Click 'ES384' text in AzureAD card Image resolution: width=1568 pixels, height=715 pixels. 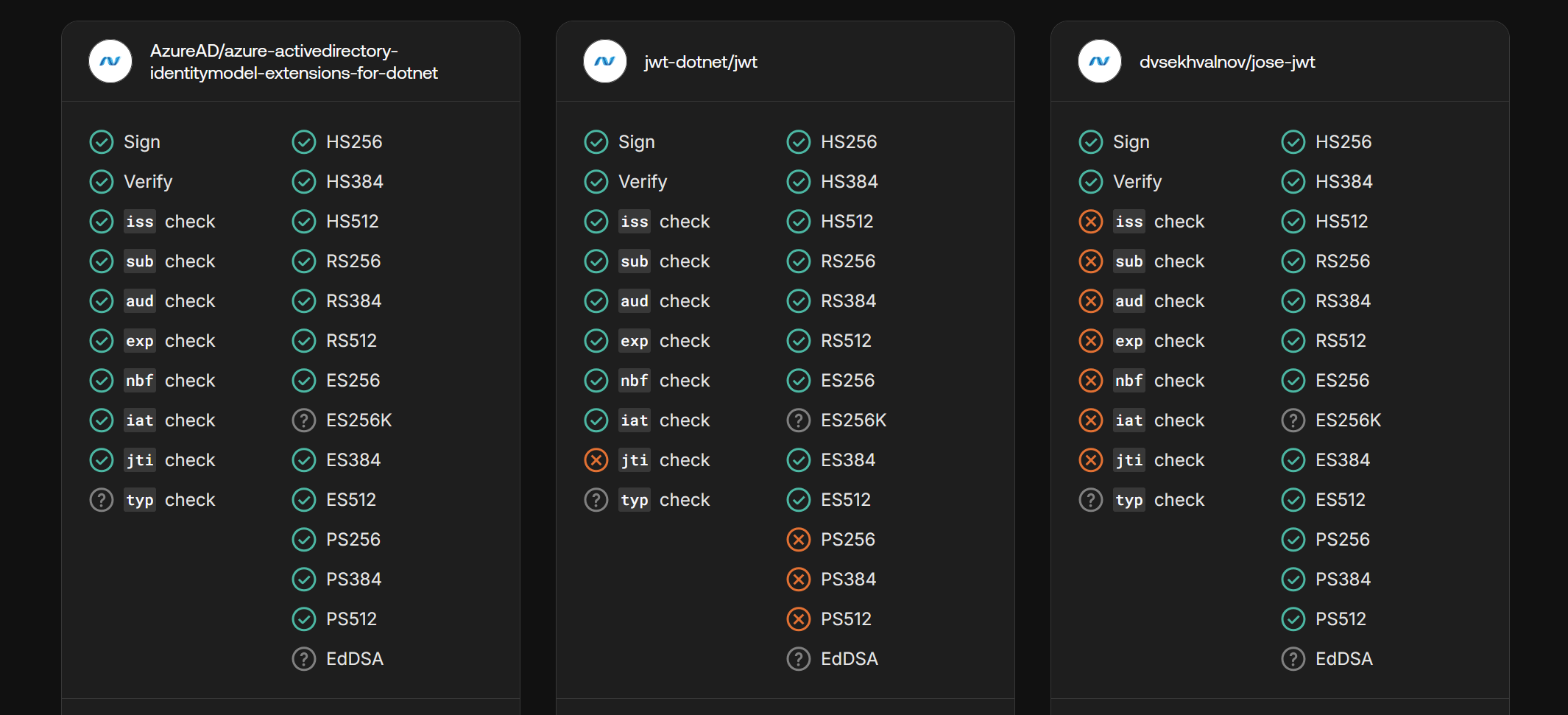(x=353, y=459)
